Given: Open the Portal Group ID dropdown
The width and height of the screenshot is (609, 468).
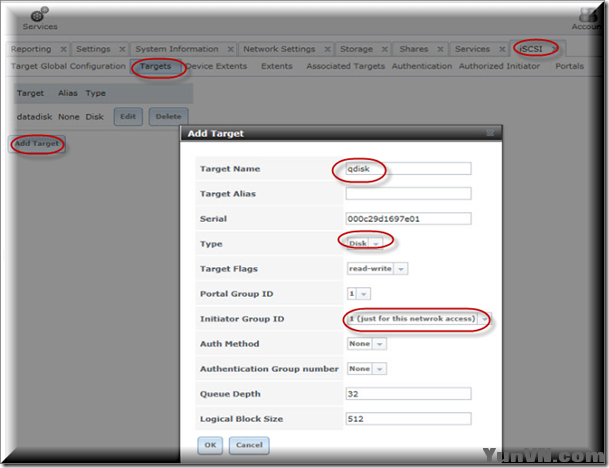Looking at the screenshot, I should pyautogui.click(x=359, y=294).
